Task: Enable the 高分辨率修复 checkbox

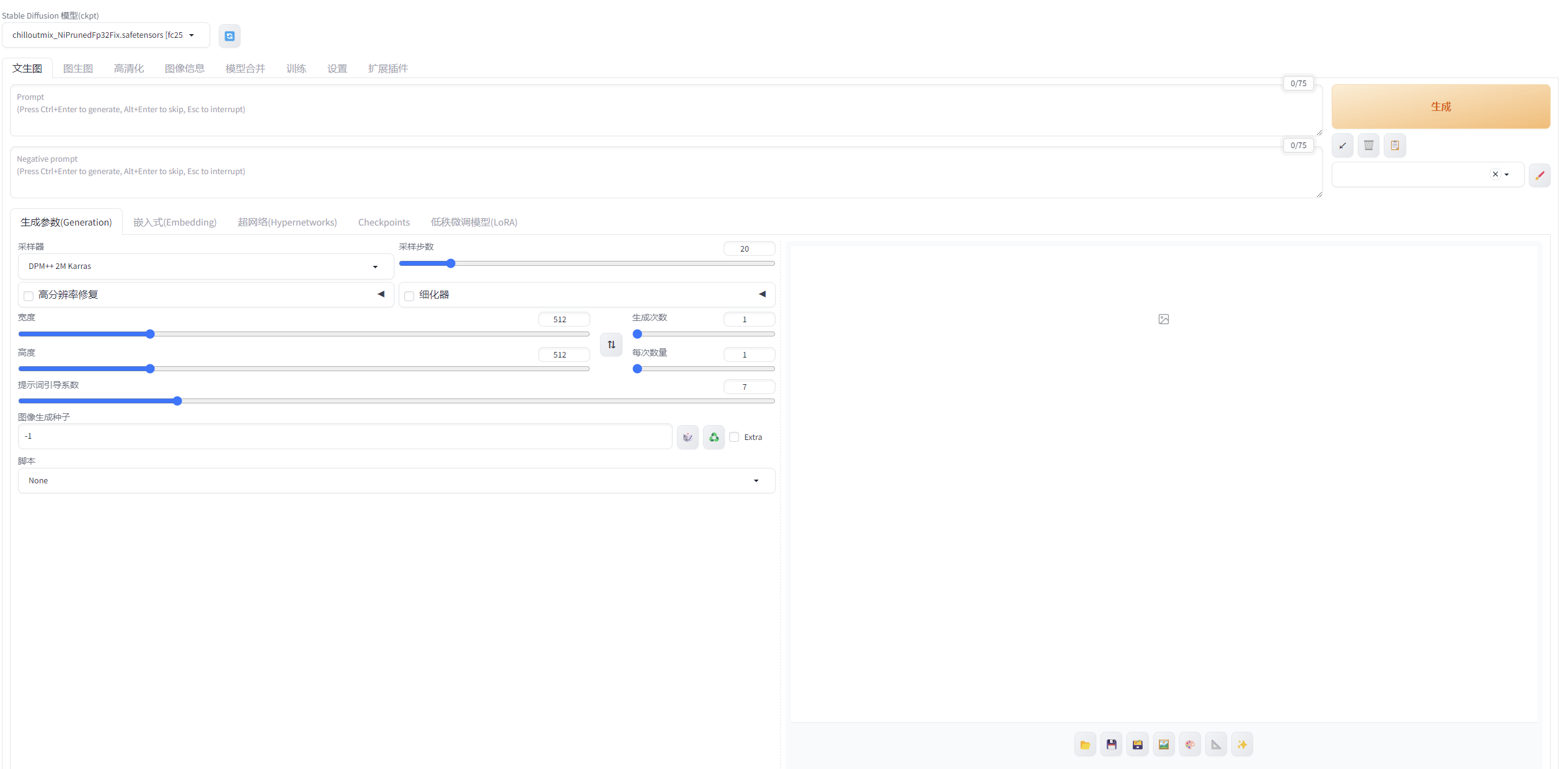Action: point(29,296)
